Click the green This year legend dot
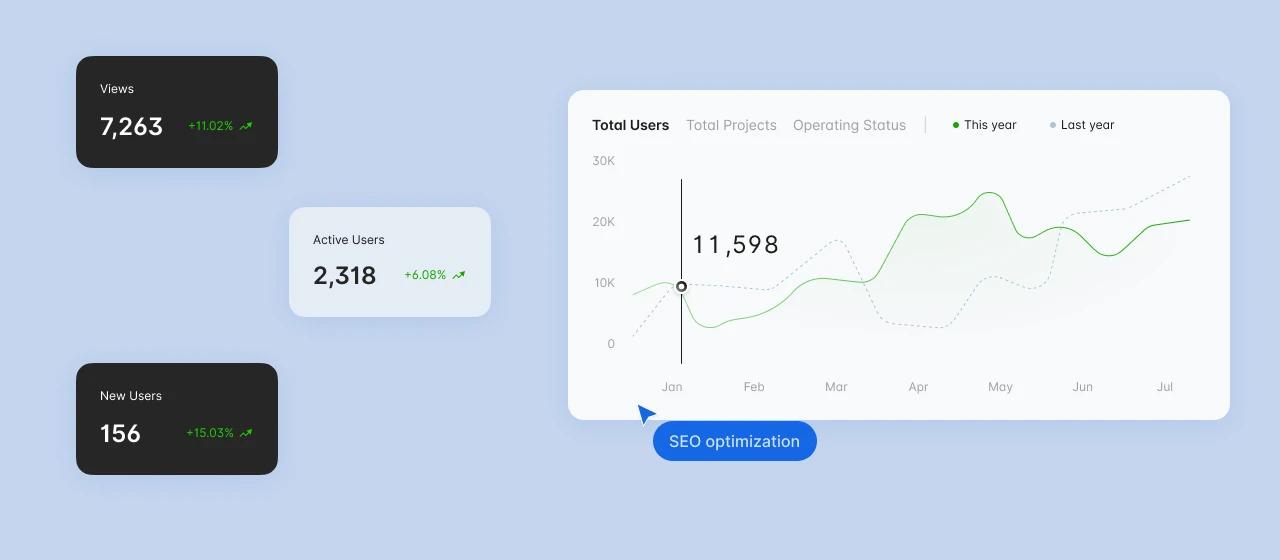The height and width of the screenshot is (560, 1280). tap(956, 125)
